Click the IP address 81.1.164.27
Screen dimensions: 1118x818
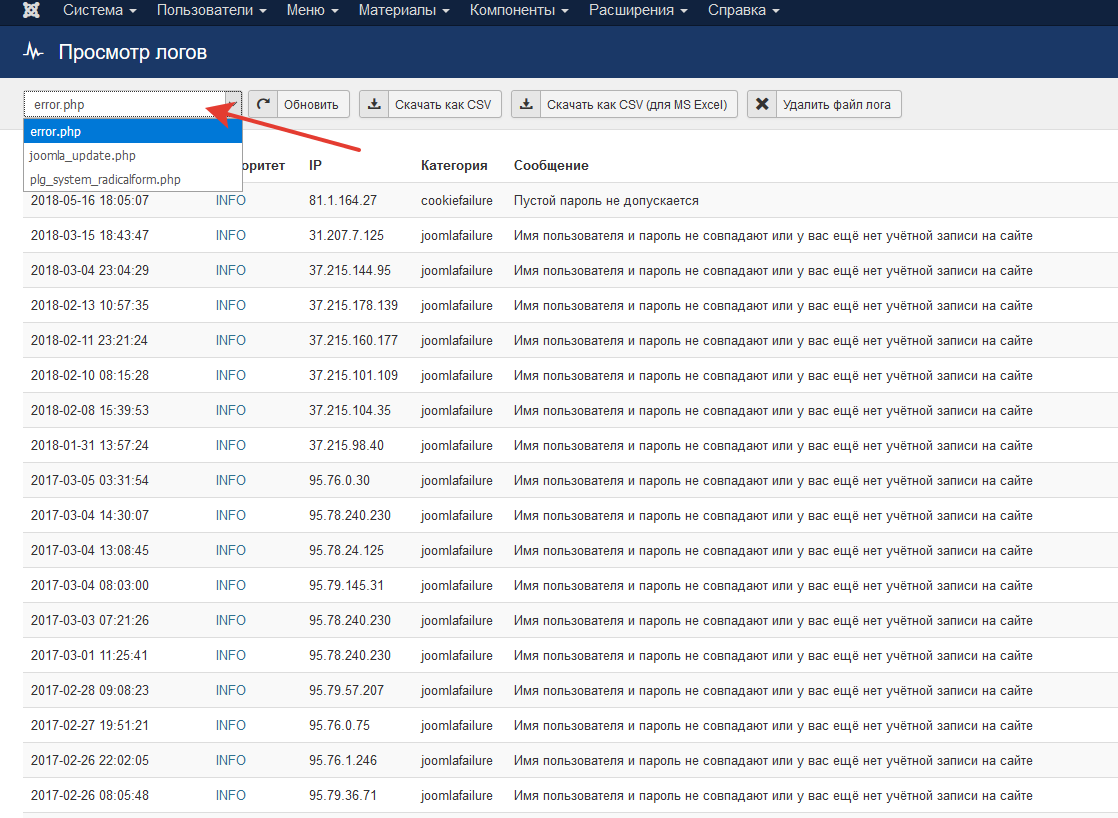coord(343,200)
